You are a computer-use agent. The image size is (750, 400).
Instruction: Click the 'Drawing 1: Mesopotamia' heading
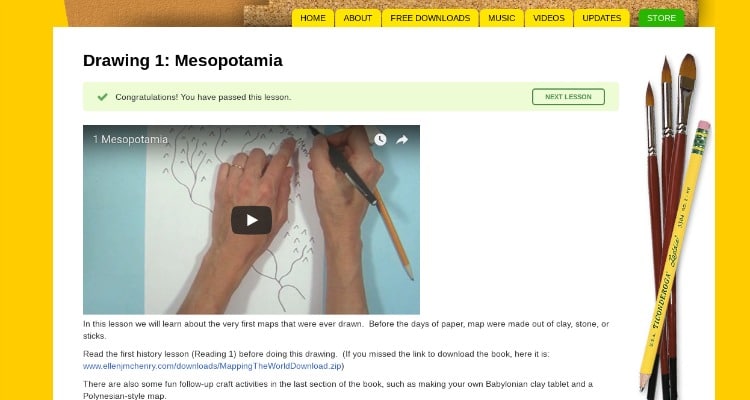[x=183, y=61]
